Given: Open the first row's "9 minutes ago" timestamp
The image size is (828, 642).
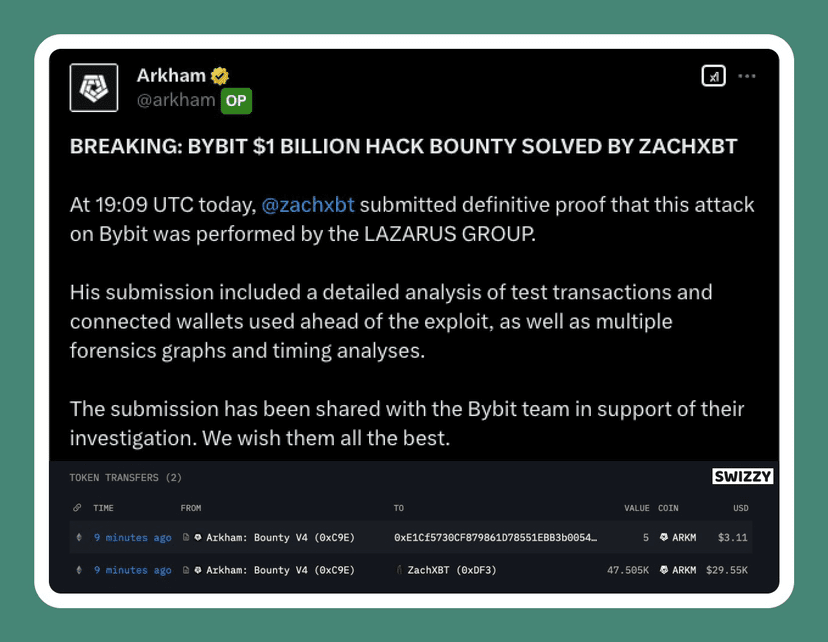Looking at the screenshot, I should tap(133, 538).
